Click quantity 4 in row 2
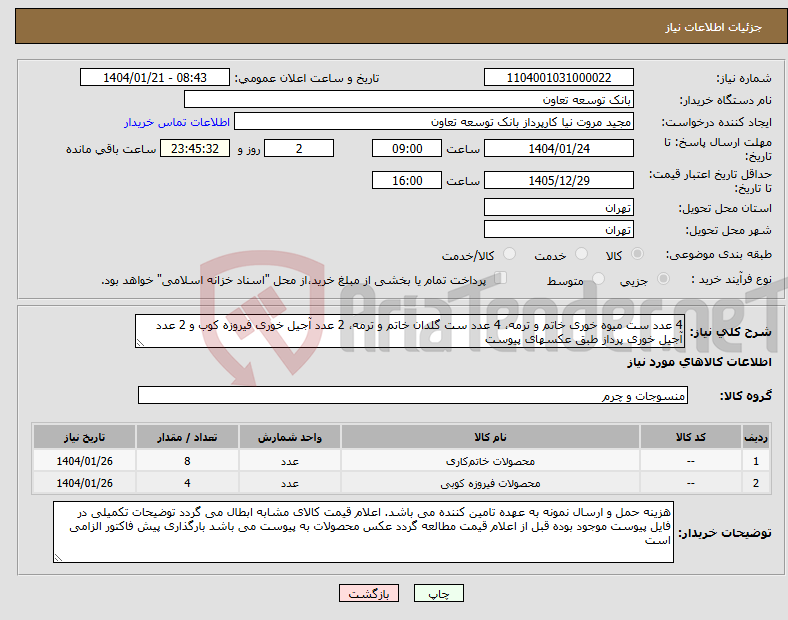Viewport: 788px width, 620px height. [187, 483]
